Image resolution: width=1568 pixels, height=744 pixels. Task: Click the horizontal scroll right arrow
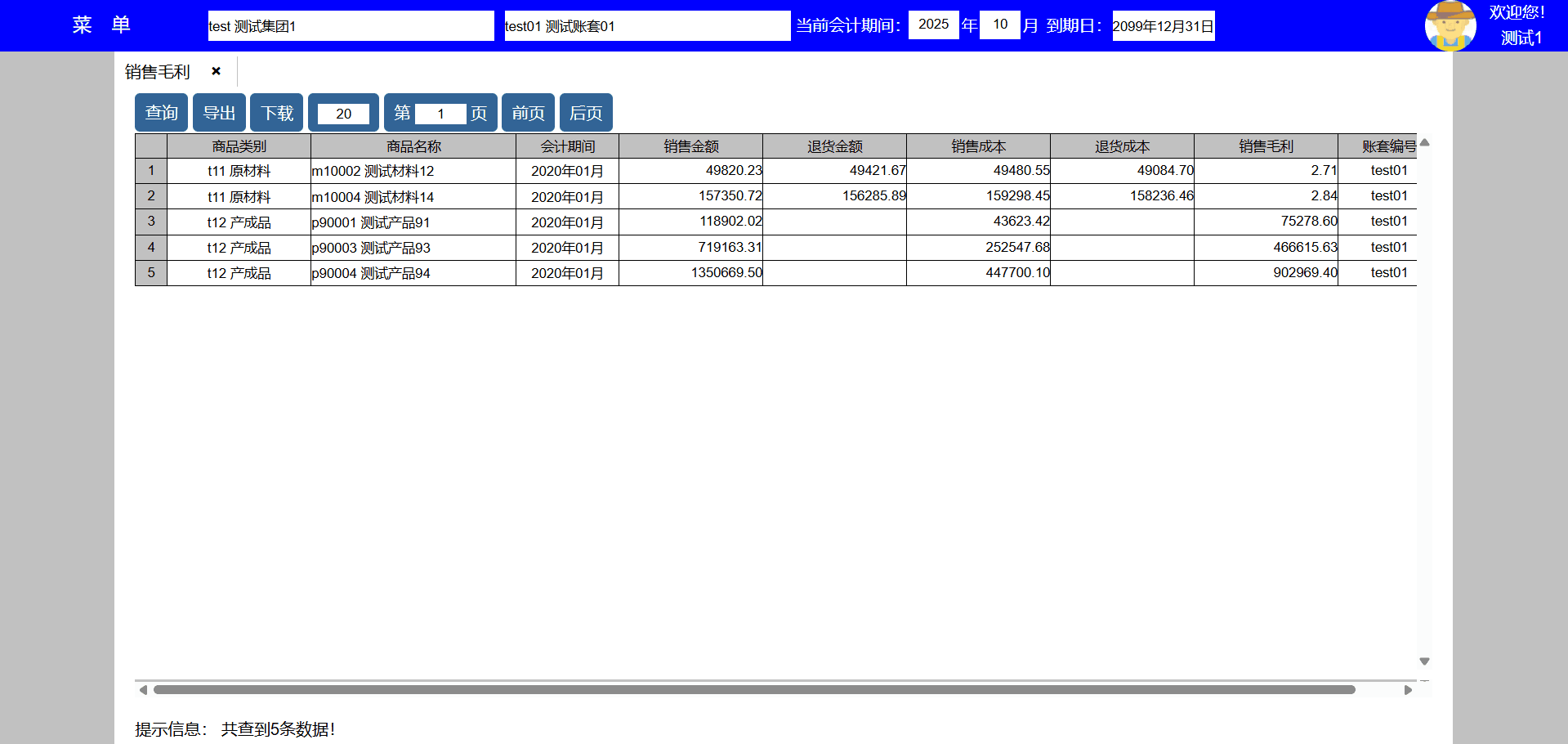point(1408,690)
